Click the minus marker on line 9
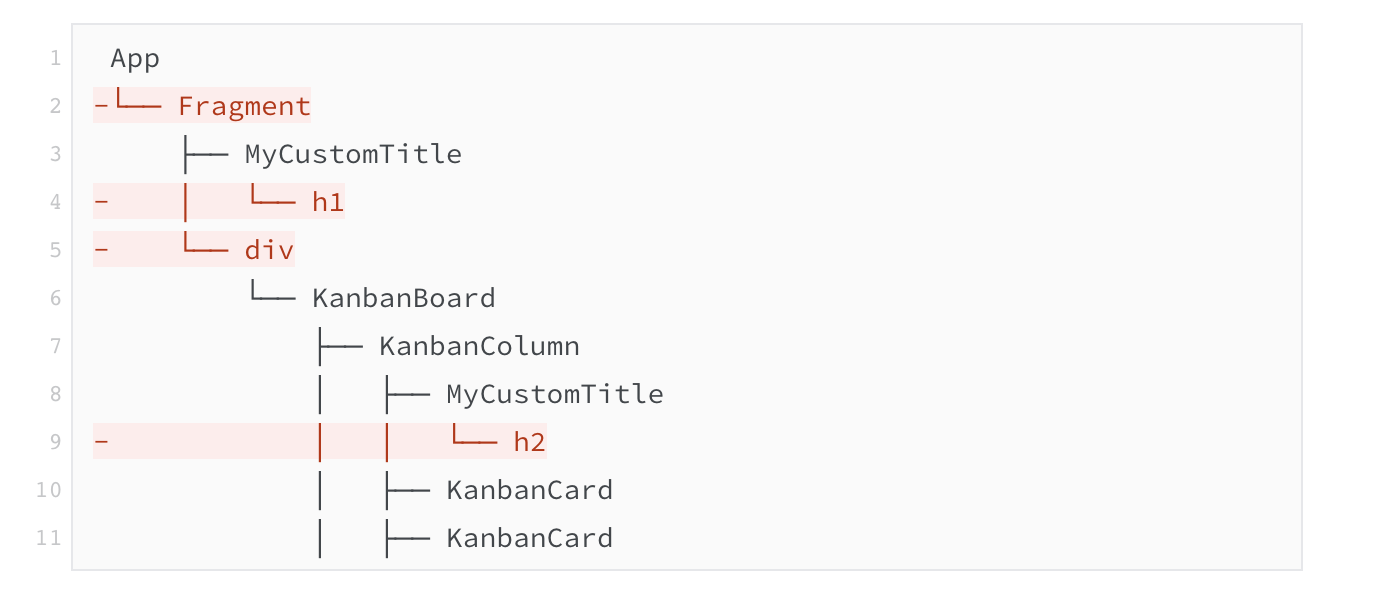 [100, 442]
